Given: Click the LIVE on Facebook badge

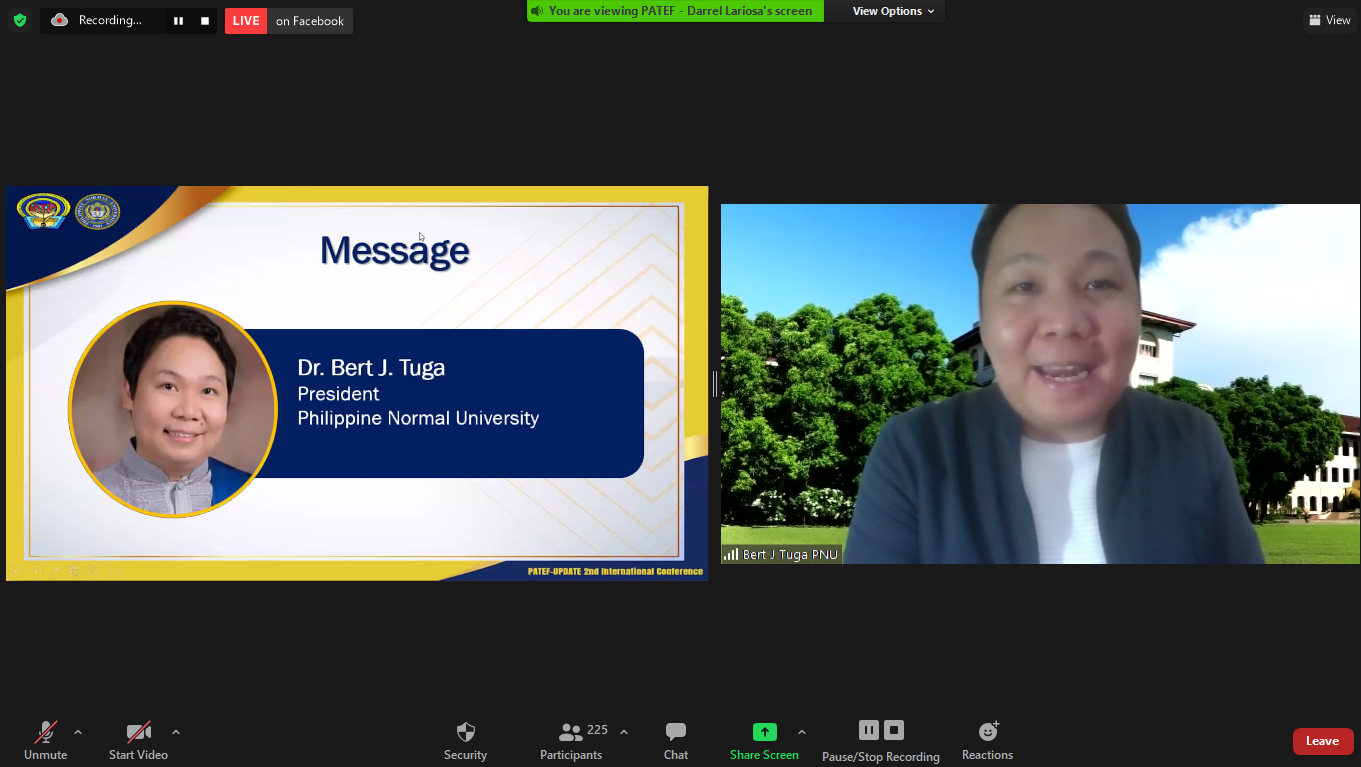Looking at the screenshot, I should click(288, 21).
